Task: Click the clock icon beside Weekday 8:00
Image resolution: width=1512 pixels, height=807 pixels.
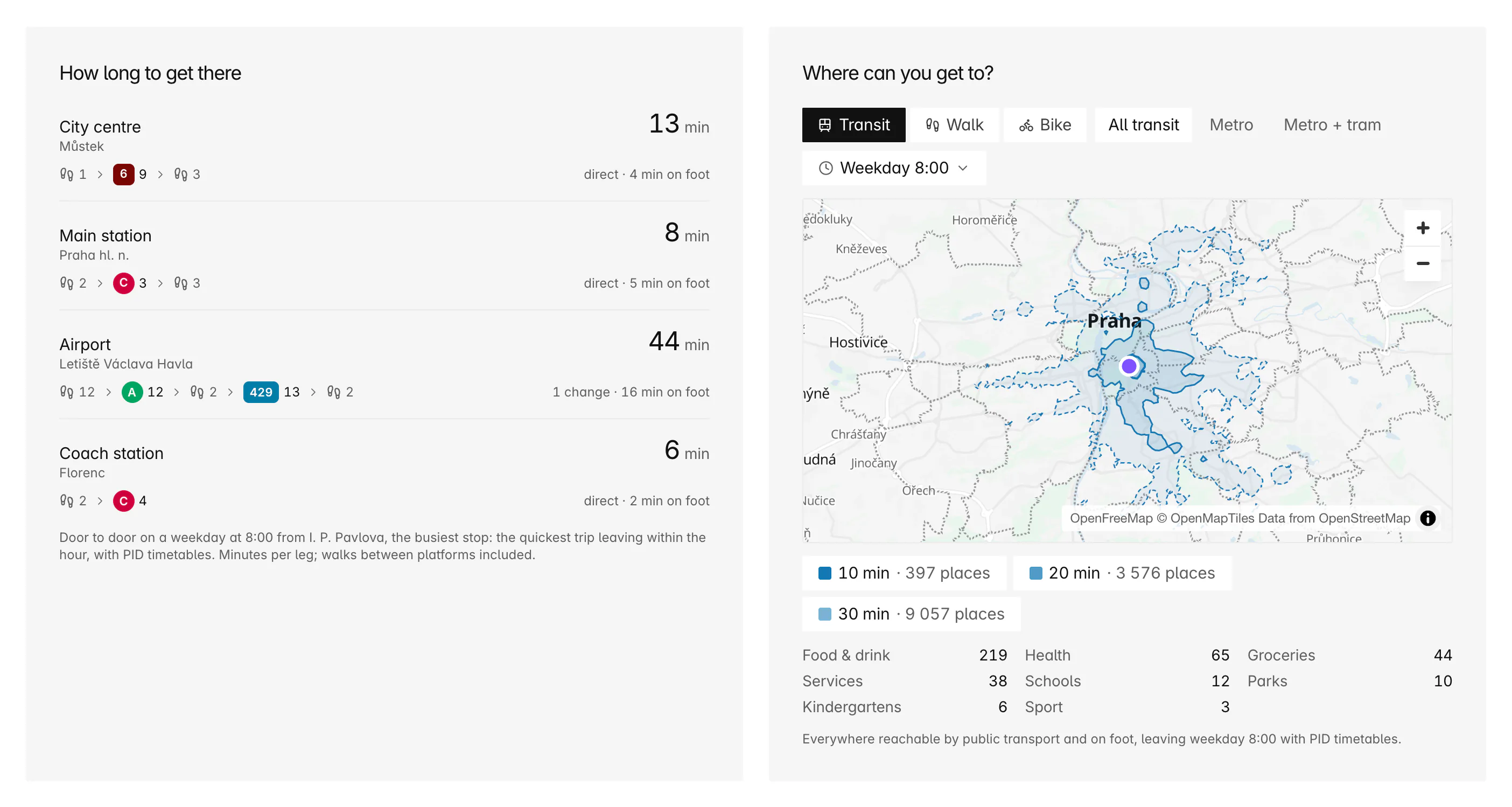Action: tap(825, 168)
